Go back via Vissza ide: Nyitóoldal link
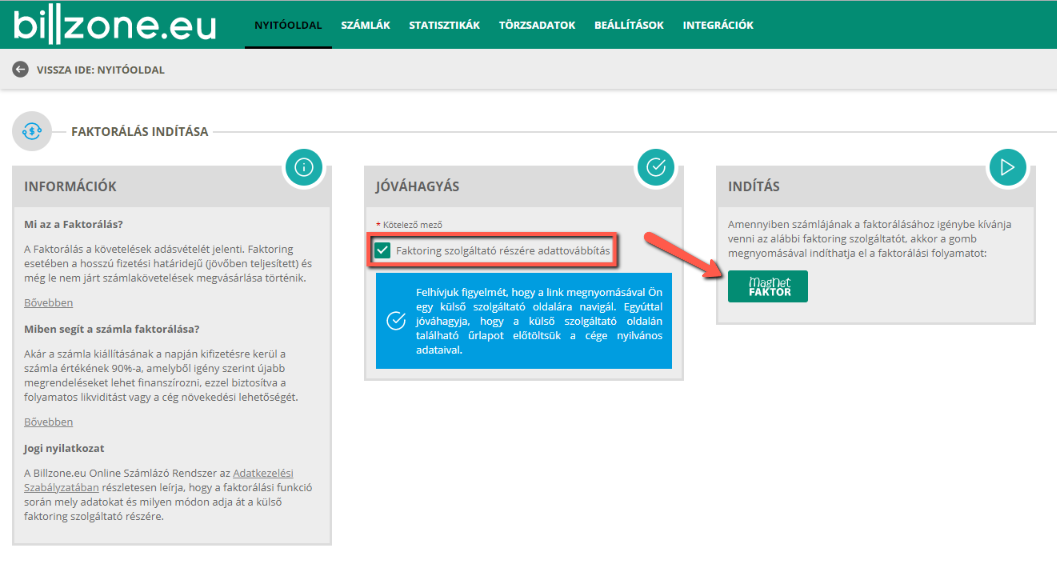Viewport: 1057px width, 565px height. pos(100,70)
